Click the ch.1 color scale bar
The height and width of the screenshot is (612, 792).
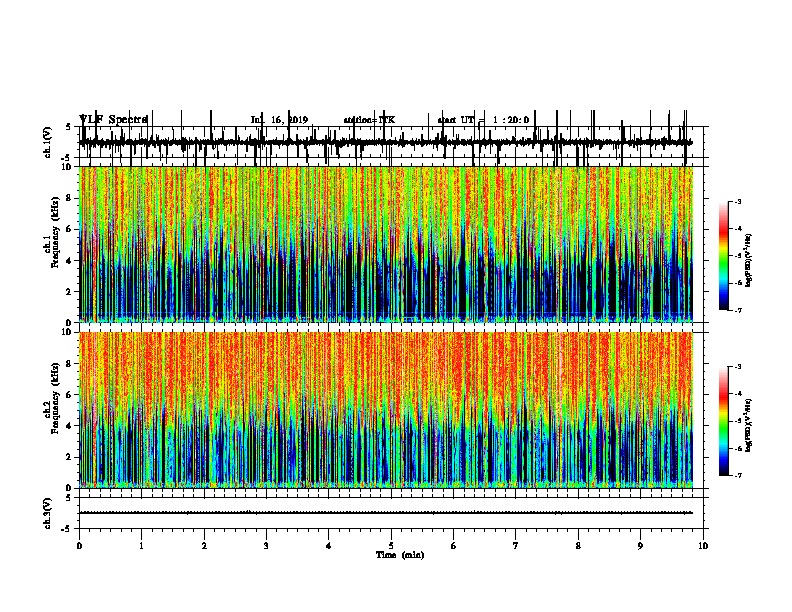[724, 256]
